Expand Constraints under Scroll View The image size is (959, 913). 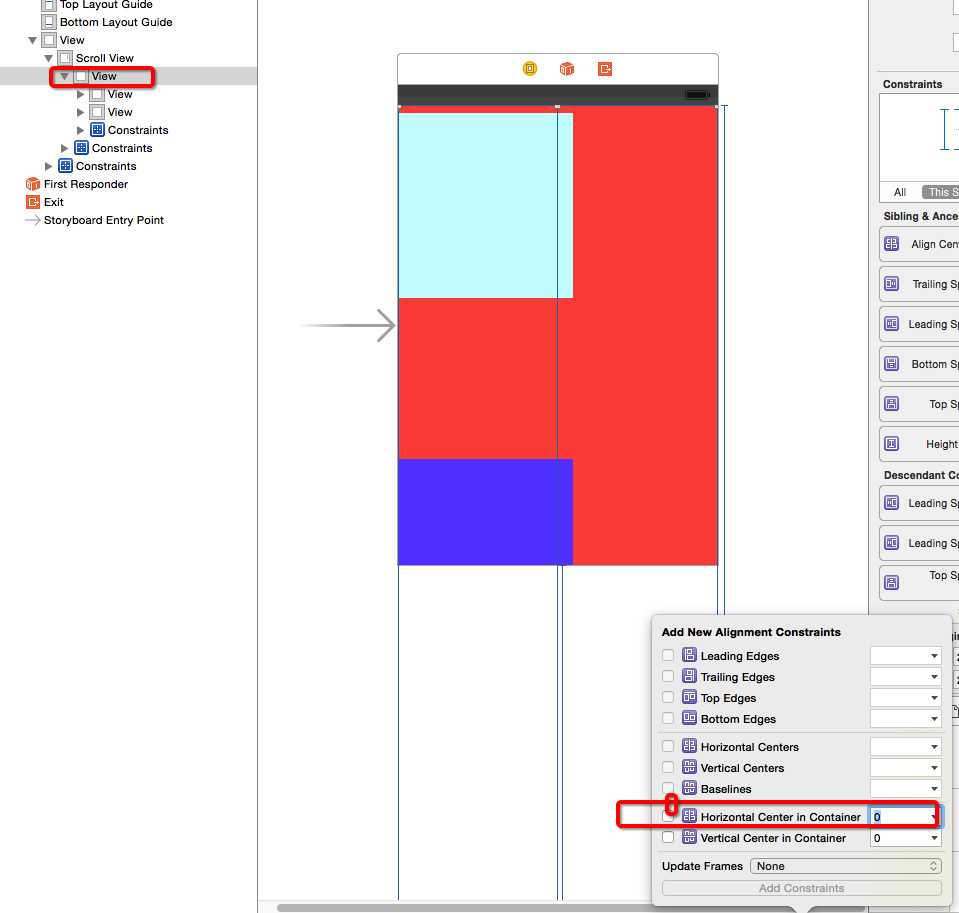pos(64,148)
